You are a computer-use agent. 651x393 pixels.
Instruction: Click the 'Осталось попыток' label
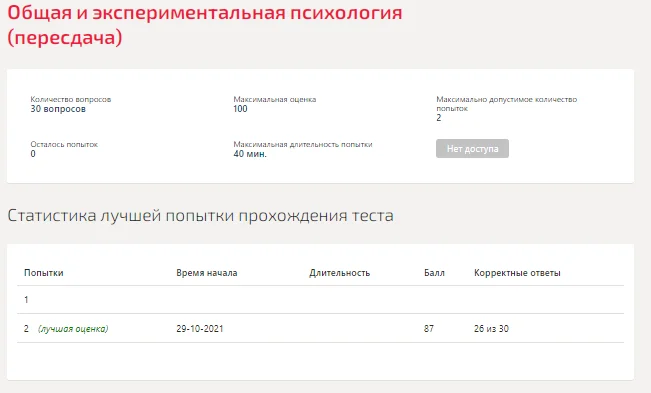pos(64,144)
